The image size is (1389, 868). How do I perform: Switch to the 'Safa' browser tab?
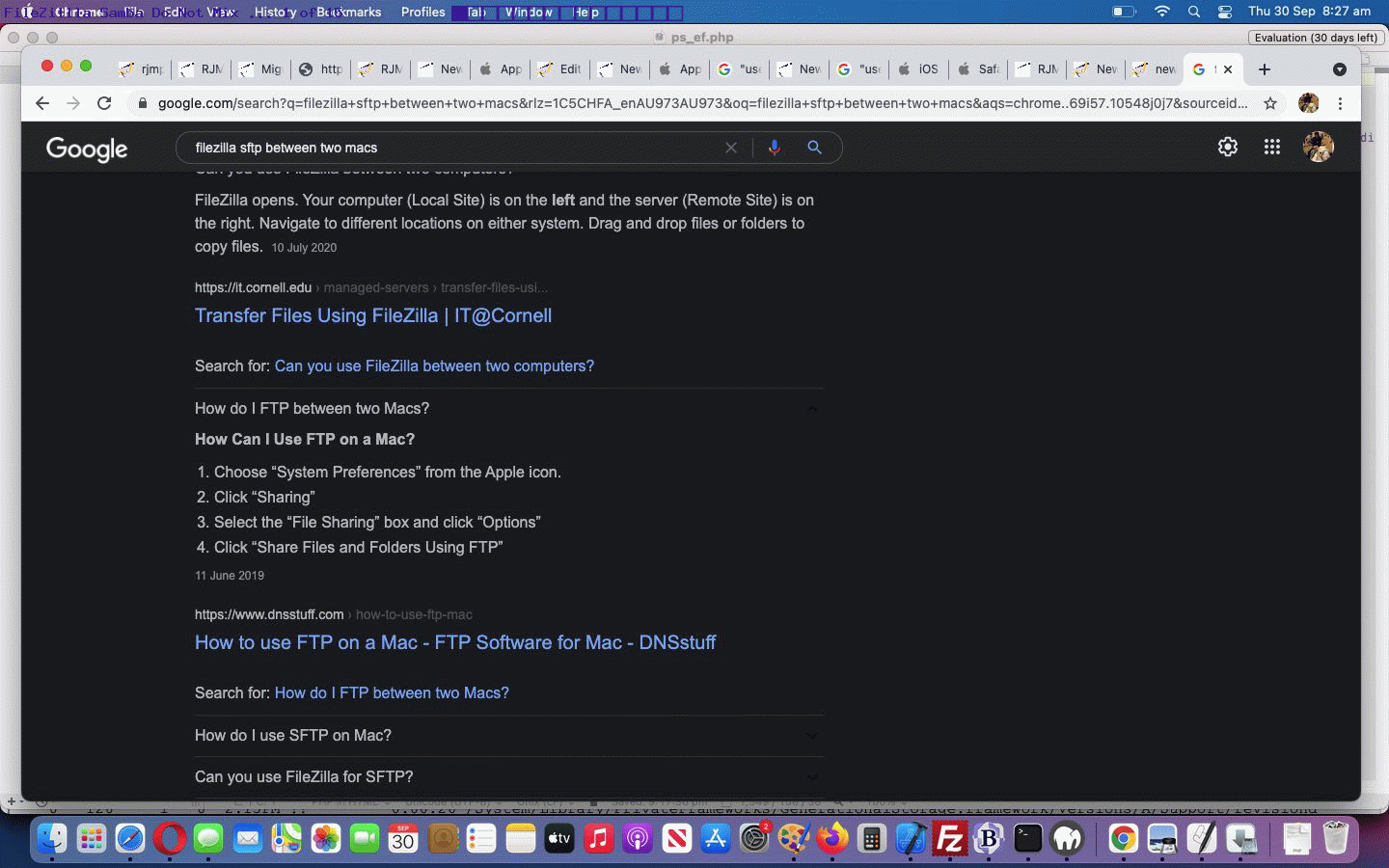click(x=979, y=69)
